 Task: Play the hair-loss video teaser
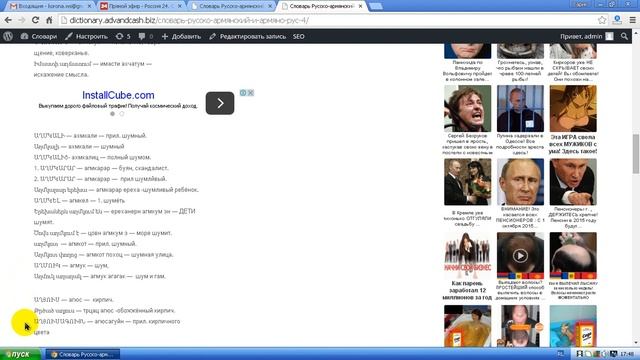520,256
